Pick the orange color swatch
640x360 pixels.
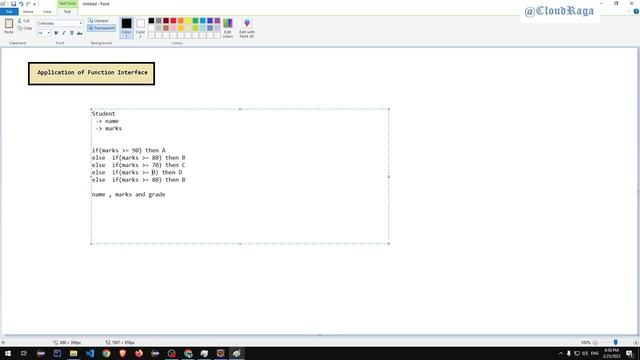181,21
